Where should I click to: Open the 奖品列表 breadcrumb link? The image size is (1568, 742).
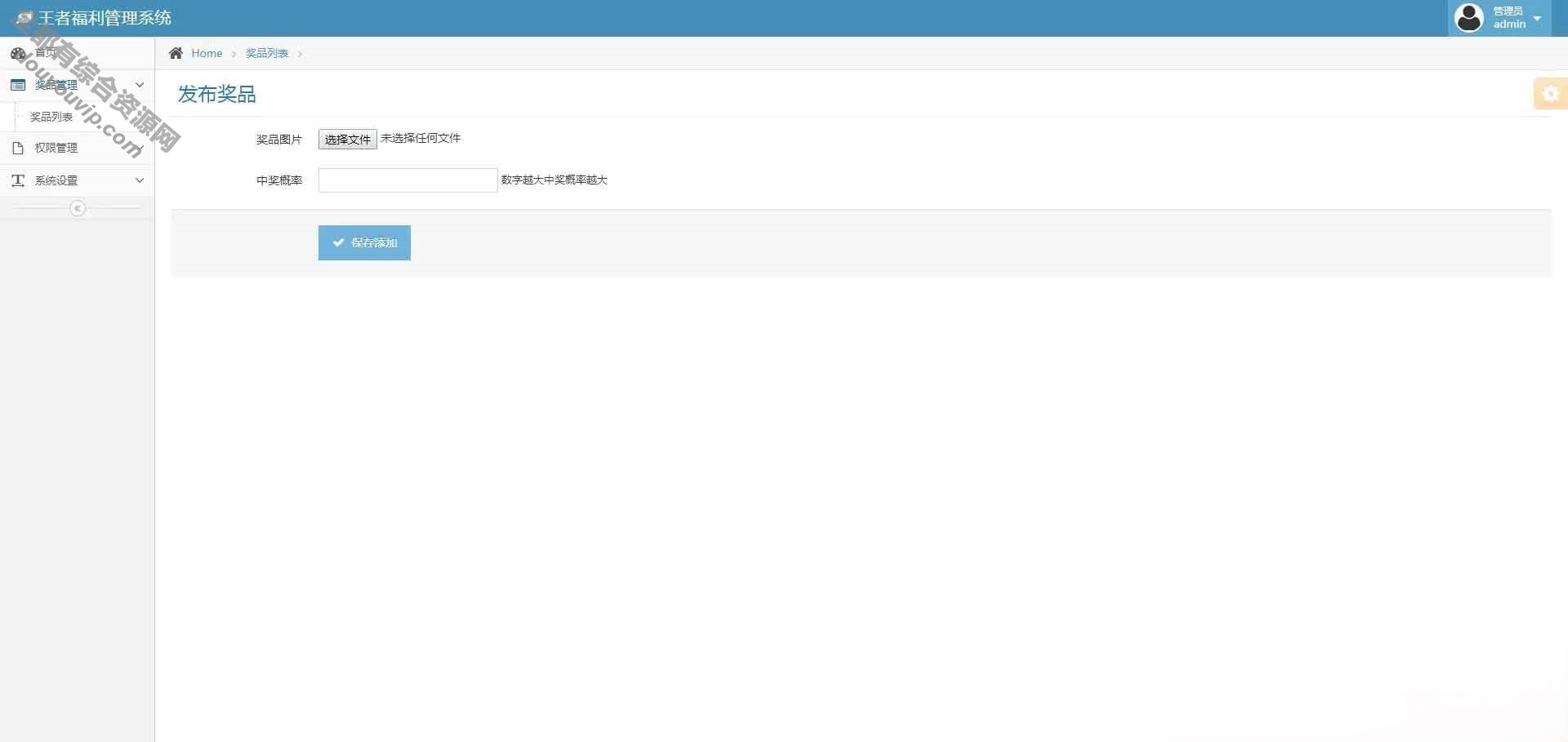267,53
